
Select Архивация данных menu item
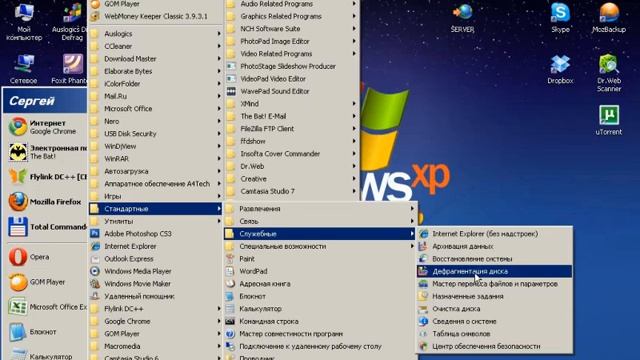tap(494, 246)
